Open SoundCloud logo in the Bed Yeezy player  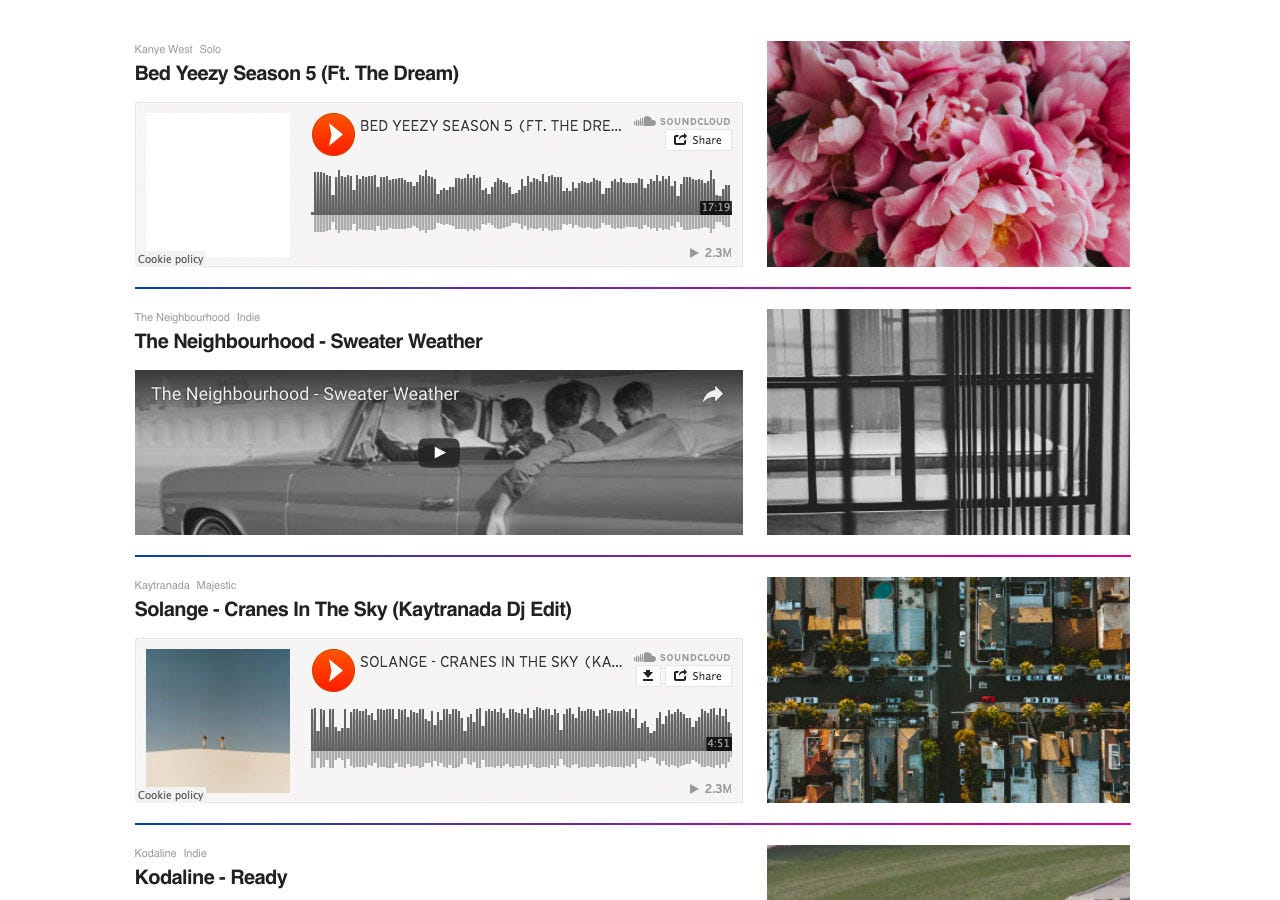[682, 121]
